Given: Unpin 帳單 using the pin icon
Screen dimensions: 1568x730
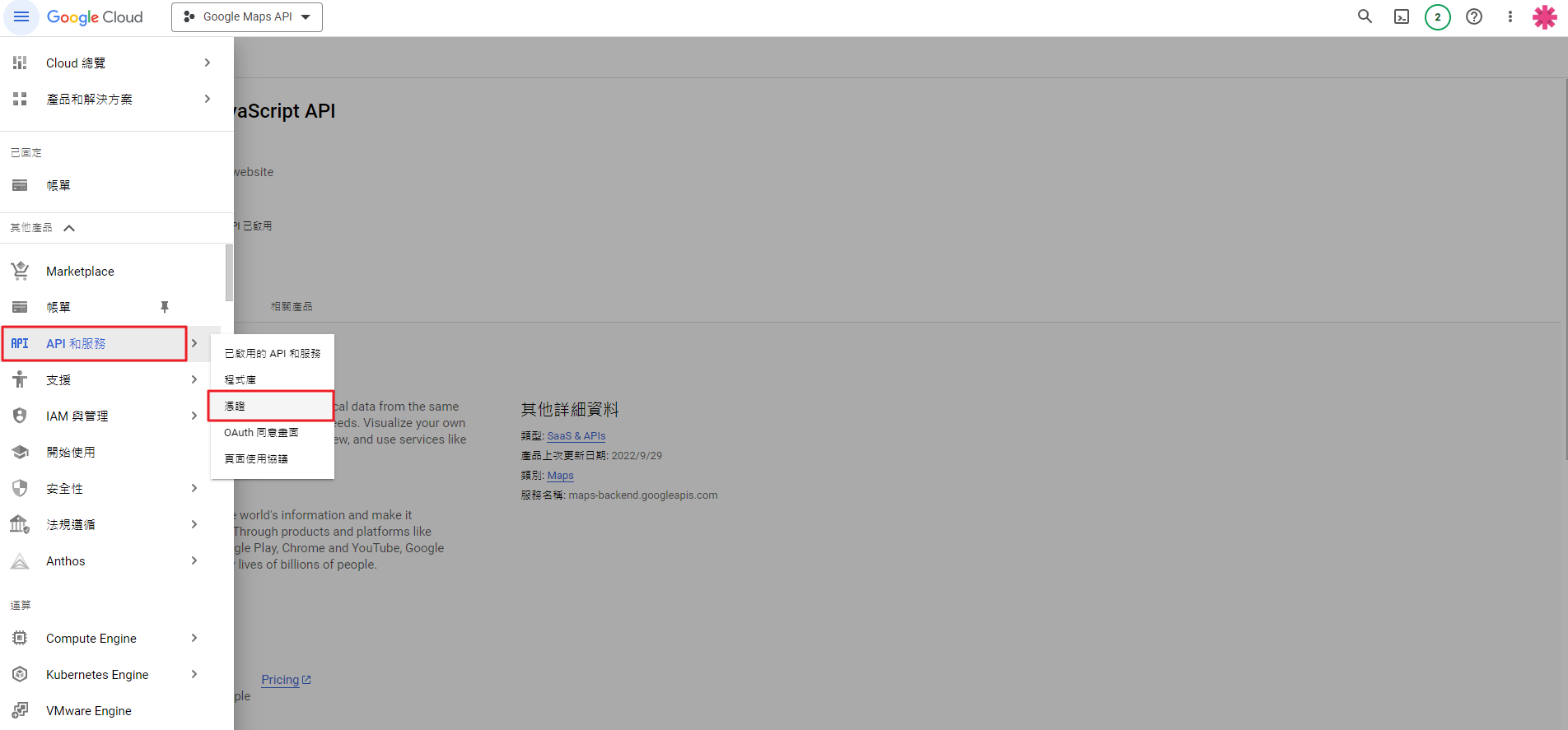Looking at the screenshot, I should [x=165, y=307].
